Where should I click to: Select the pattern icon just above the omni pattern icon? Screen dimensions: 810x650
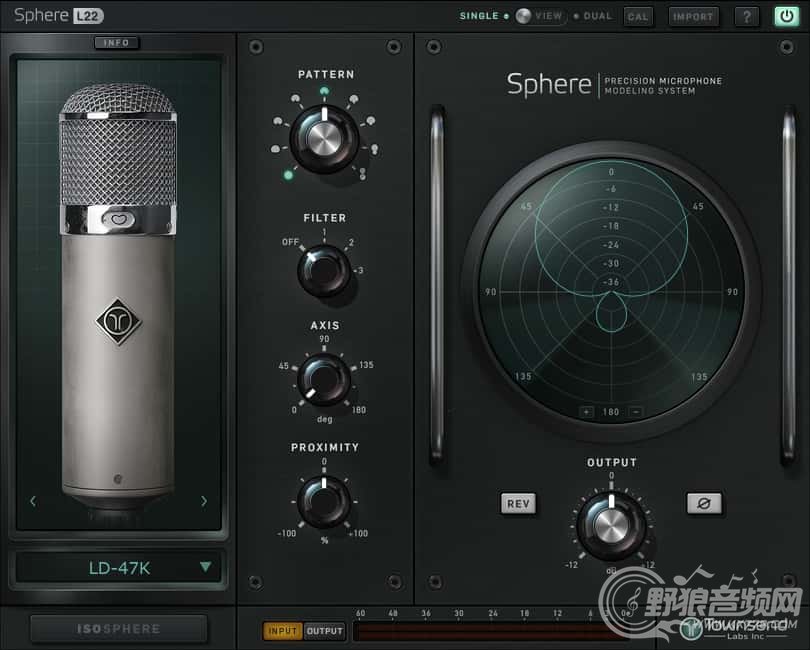point(276,149)
